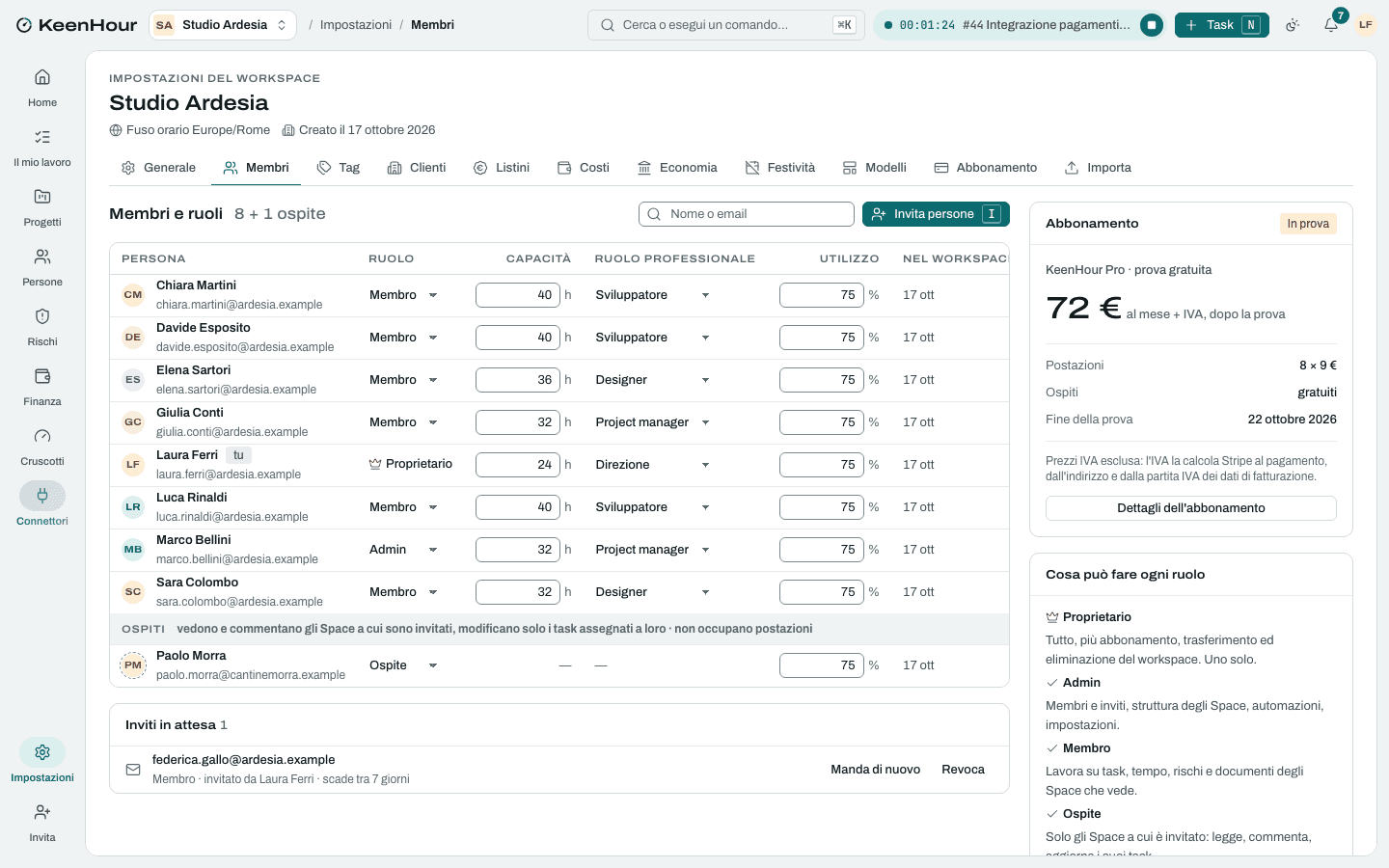This screenshot has height=868, width=1389.
Task: Click Marco Bellini's MB avatar
Action: [133, 550]
